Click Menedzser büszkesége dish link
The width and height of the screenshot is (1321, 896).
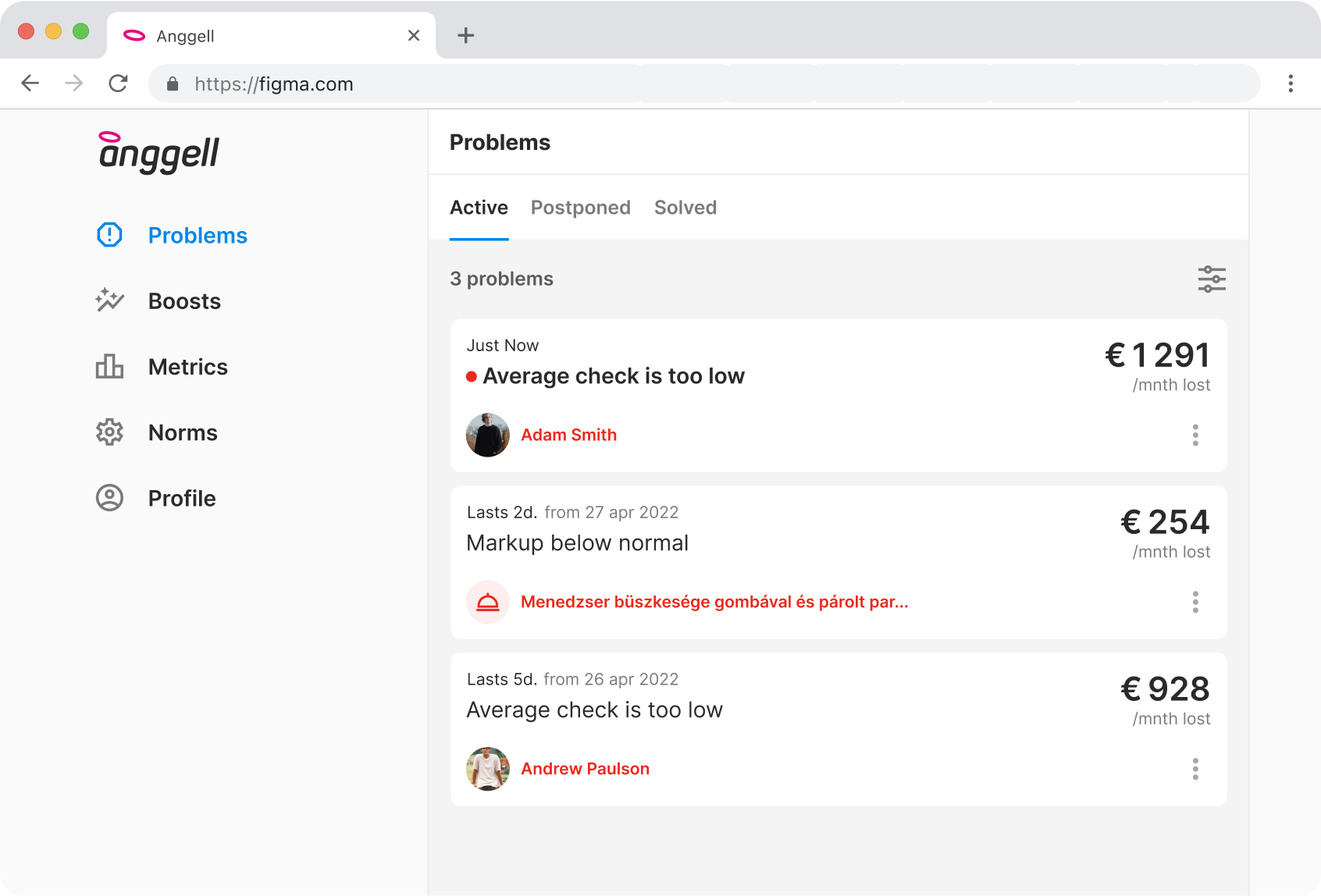click(x=714, y=602)
